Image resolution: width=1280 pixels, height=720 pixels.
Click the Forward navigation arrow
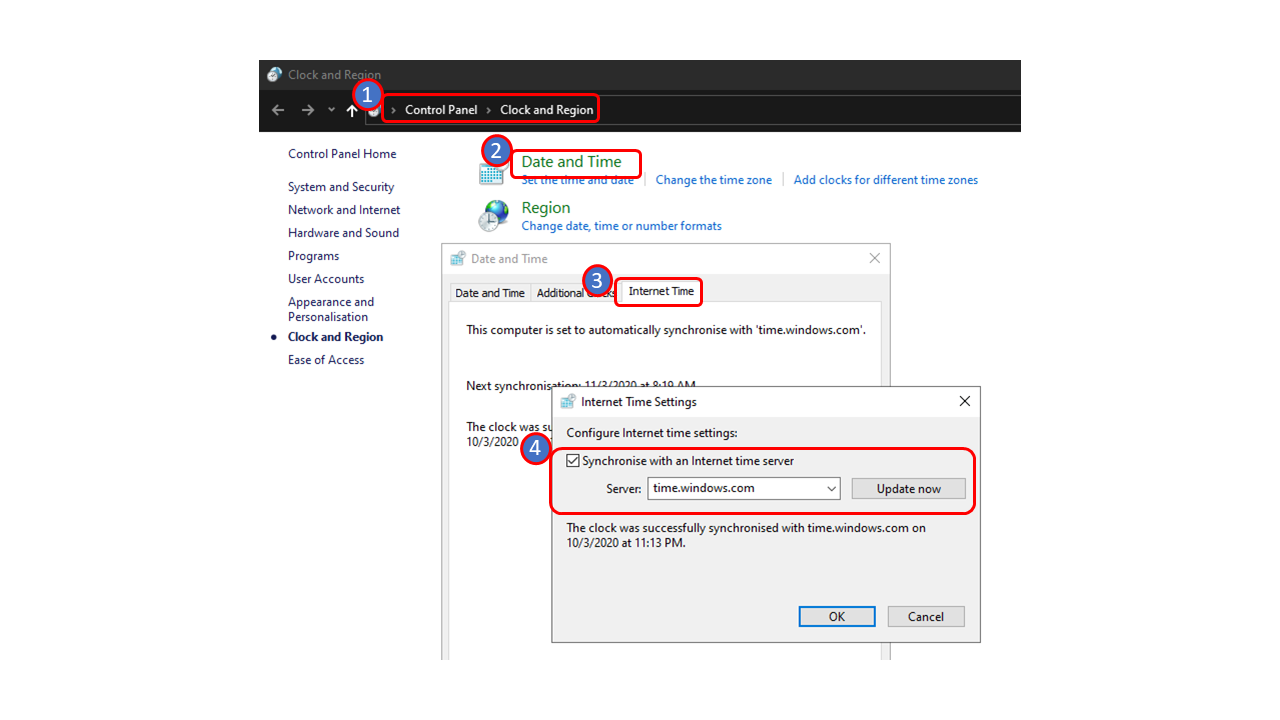(308, 110)
